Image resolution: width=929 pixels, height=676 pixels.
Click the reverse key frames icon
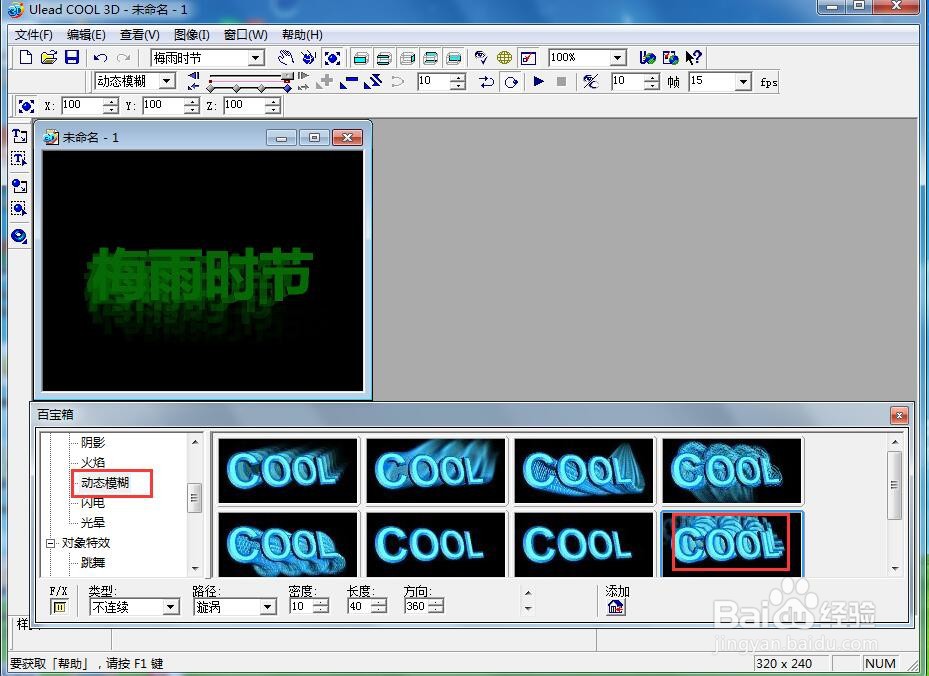pos(373,82)
